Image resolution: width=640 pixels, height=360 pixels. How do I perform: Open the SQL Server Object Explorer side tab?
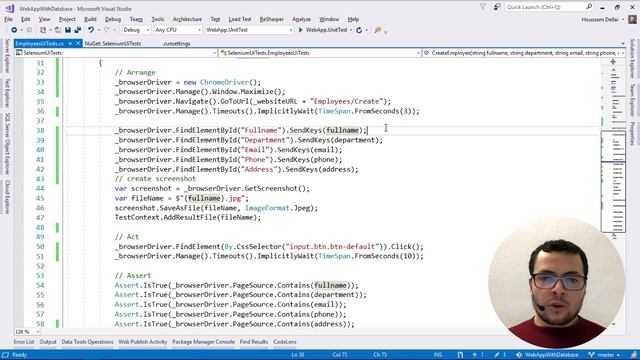coord(7,143)
